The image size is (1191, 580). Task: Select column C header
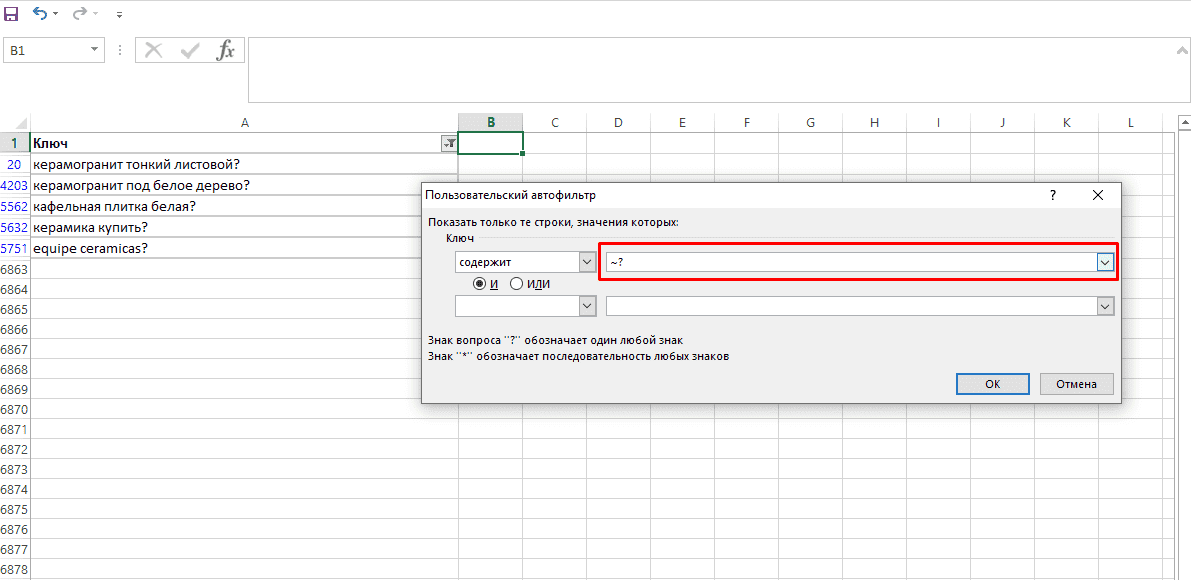pyautogui.click(x=554, y=122)
